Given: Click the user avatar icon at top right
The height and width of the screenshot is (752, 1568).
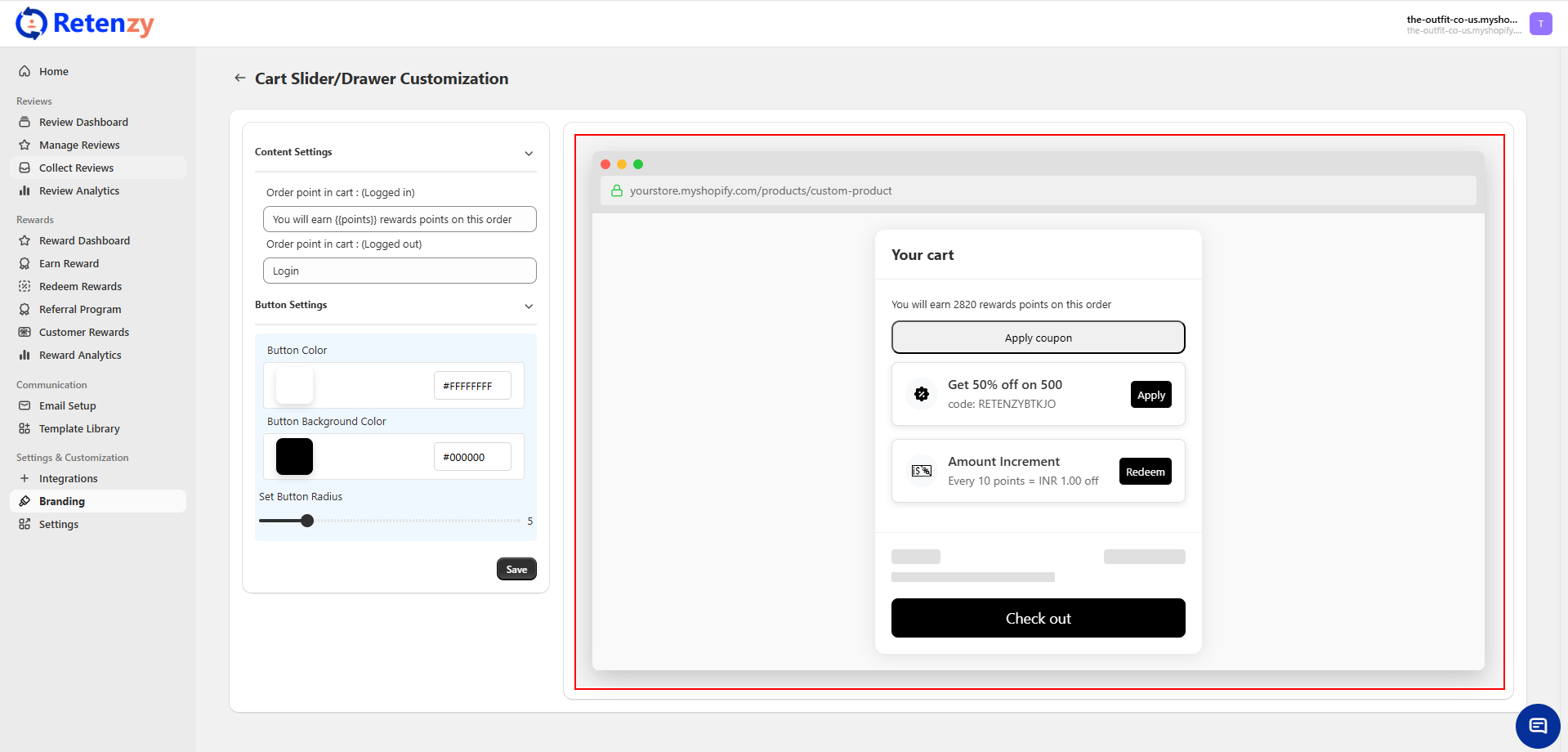Looking at the screenshot, I should tap(1540, 25).
